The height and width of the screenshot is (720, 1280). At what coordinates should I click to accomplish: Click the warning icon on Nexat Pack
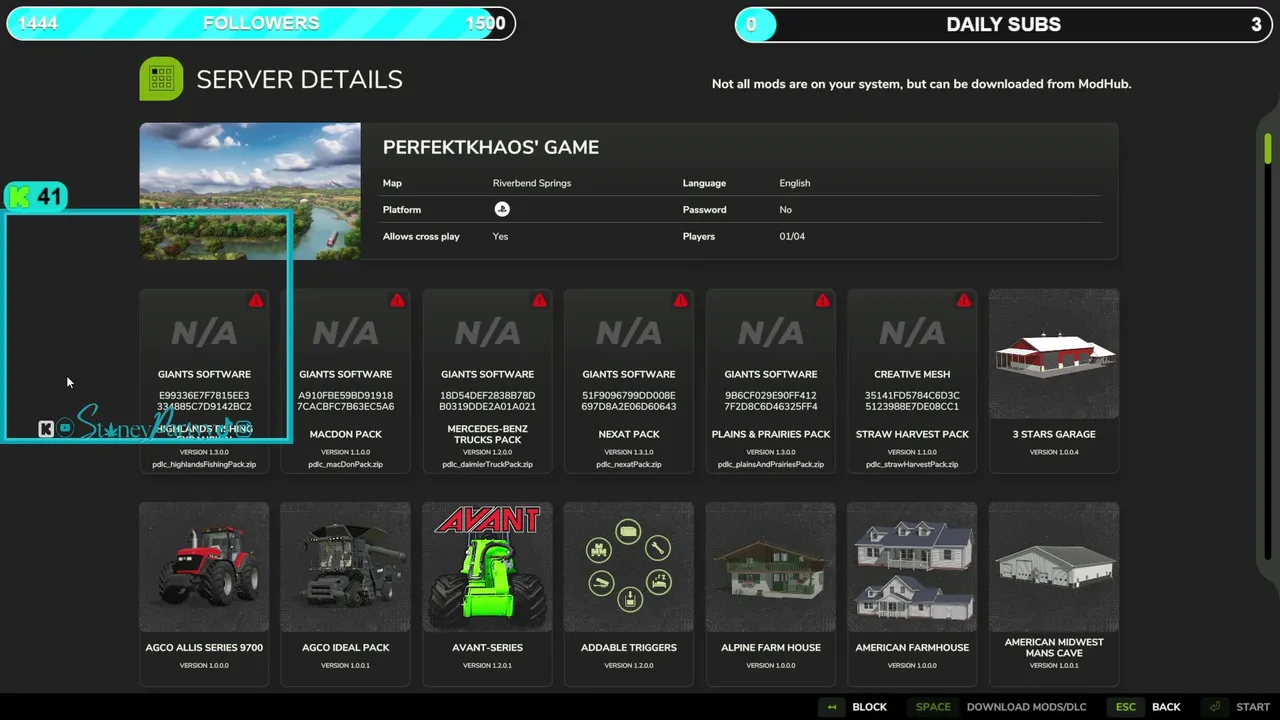pyautogui.click(x=681, y=300)
